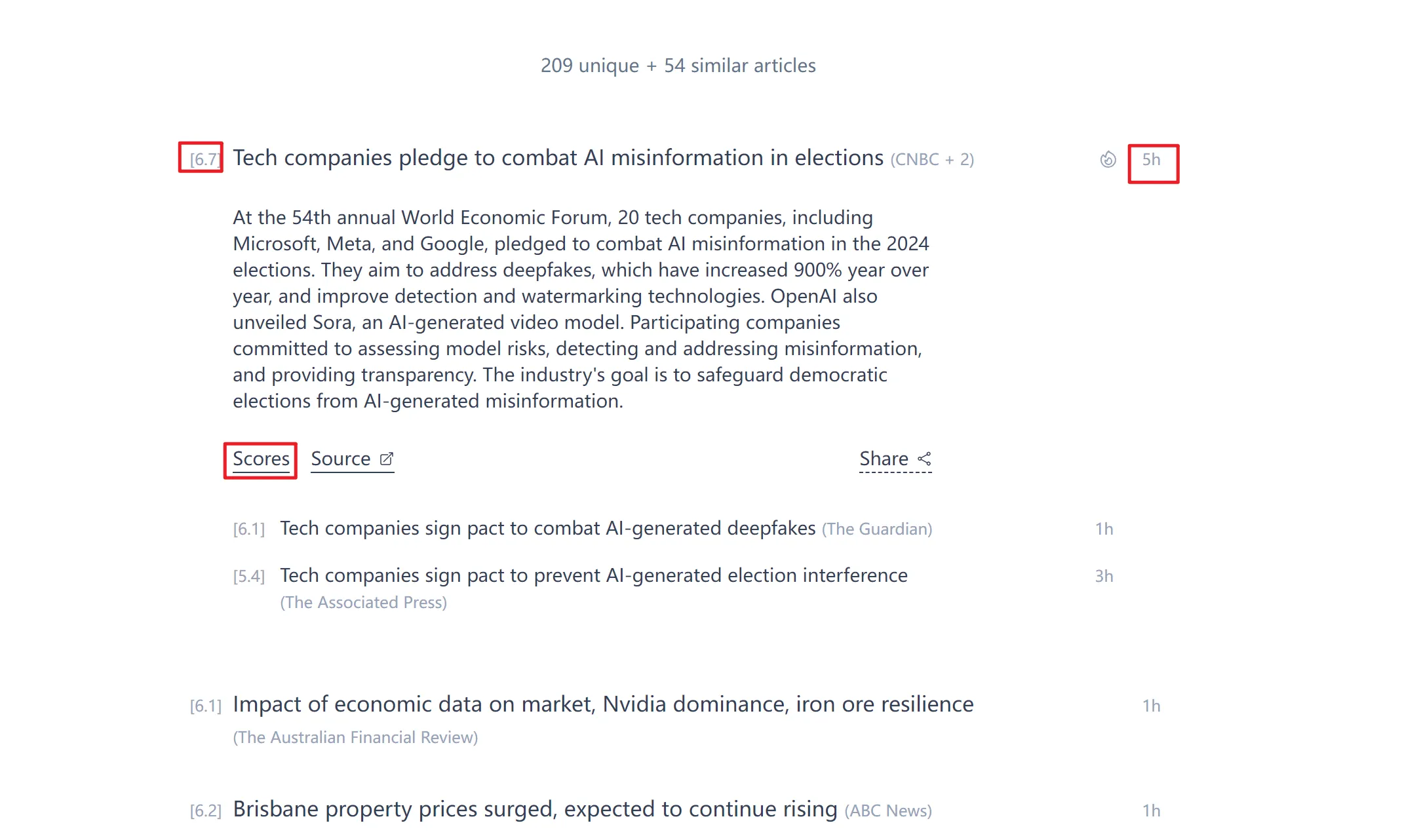Expand the Brisbane property prices headline
The image size is (1421, 840).
tap(535, 809)
